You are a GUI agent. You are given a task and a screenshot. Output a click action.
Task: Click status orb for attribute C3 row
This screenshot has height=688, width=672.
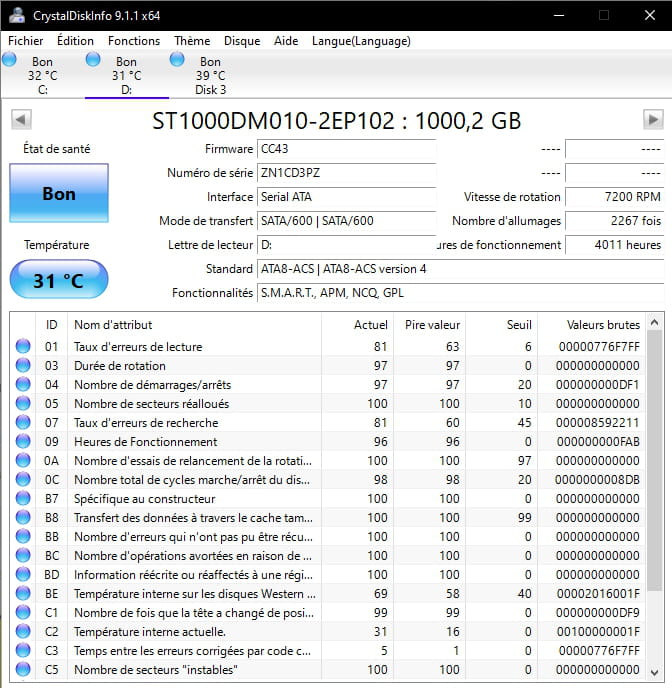click(23, 650)
